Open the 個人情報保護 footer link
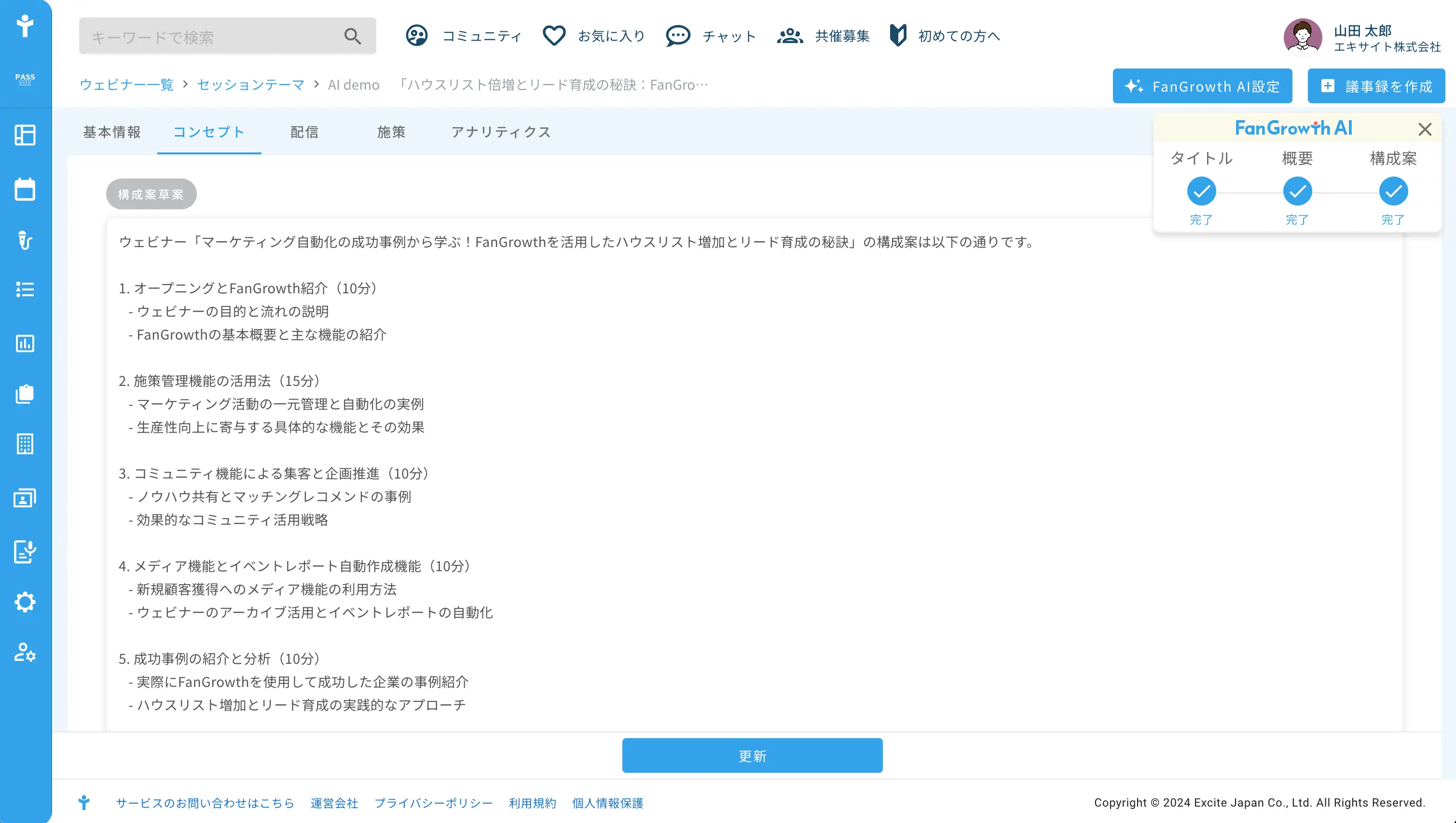The height and width of the screenshot is (823, 1456). click(607, 803)
